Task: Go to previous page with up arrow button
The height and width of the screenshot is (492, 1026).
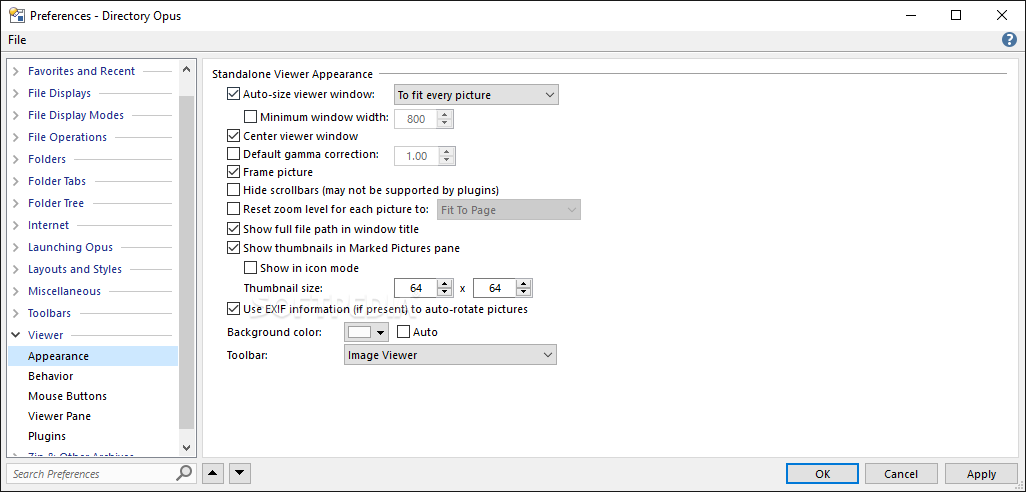Action: (212, 473)
